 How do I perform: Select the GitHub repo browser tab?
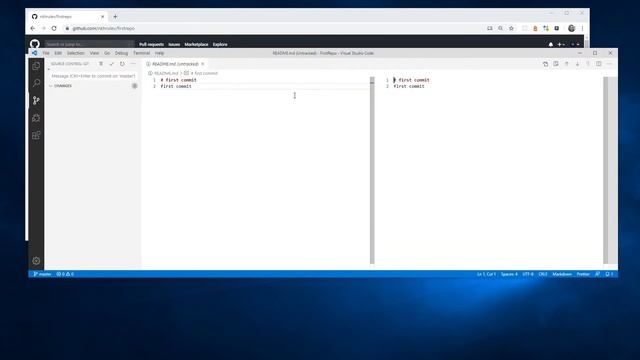point(67,16)
